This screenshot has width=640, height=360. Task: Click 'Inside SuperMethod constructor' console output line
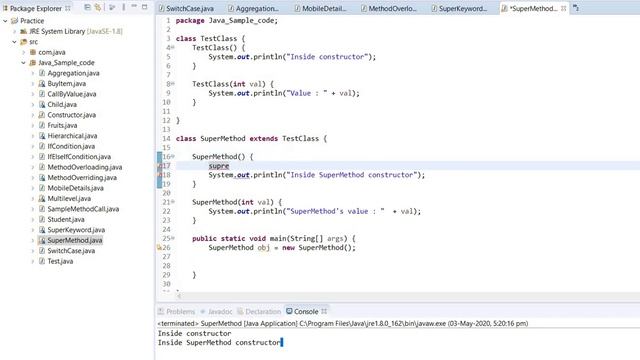click(219, 342)
